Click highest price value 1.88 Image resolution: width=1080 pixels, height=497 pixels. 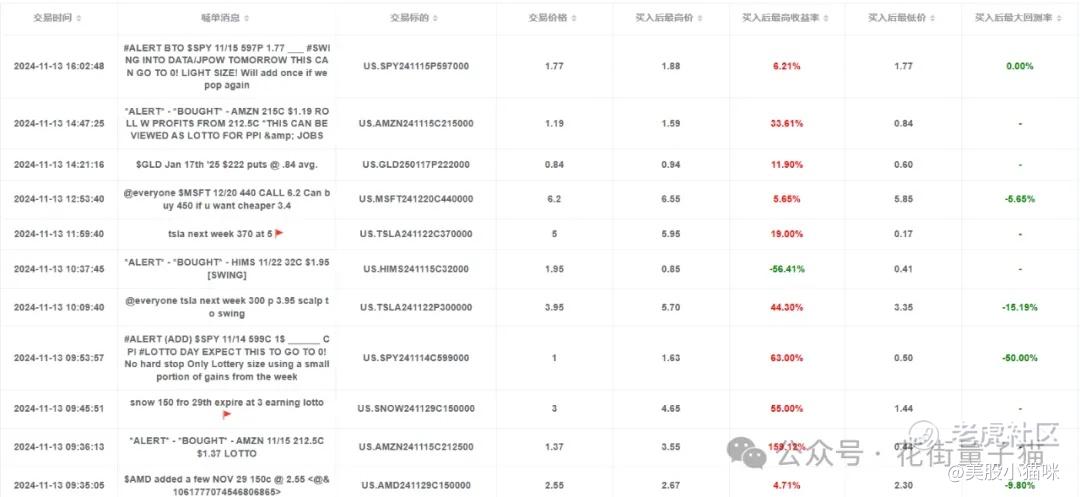coord(670,67)
